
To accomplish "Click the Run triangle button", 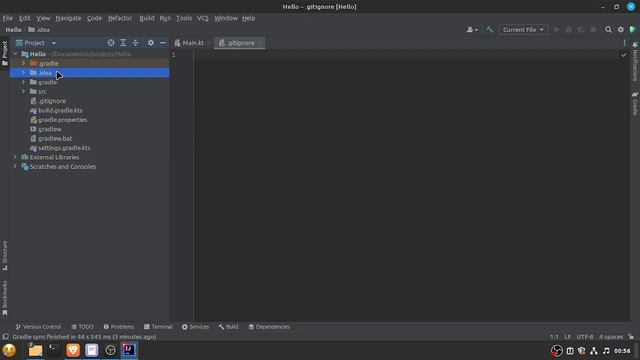I will (556, 29).
